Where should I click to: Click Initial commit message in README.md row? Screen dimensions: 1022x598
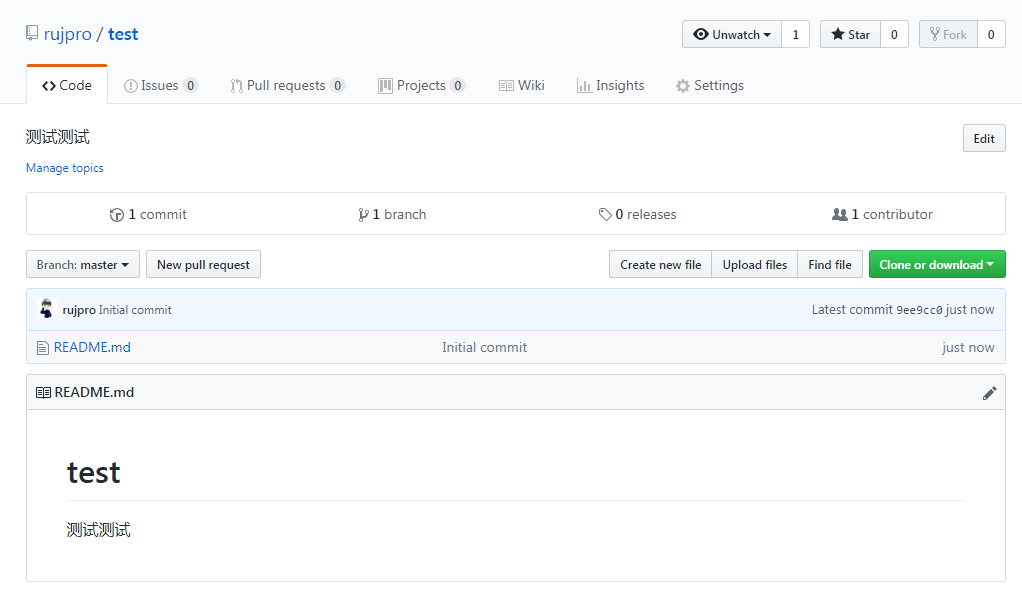[484, 348]
